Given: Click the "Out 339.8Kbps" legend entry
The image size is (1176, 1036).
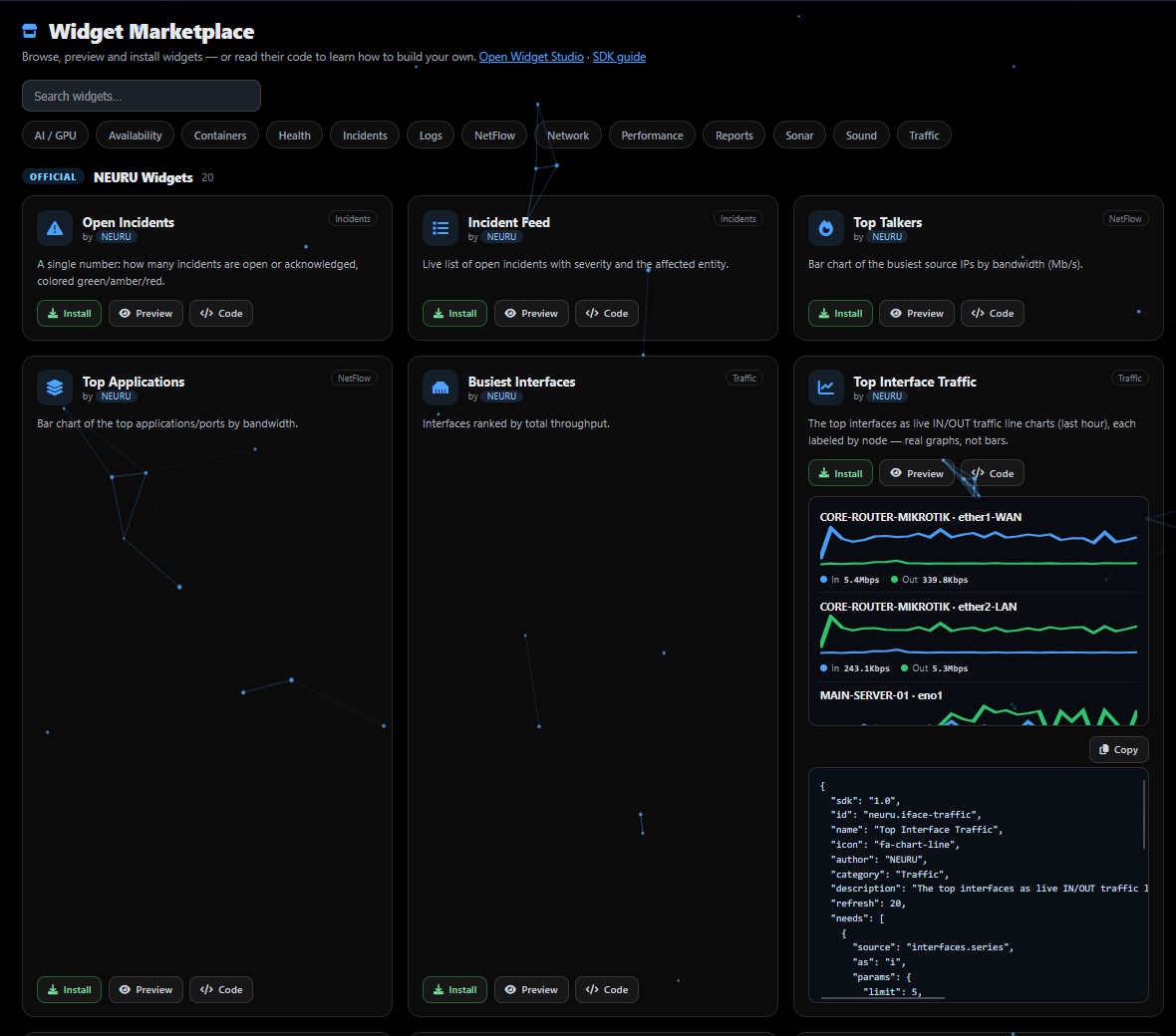Looking at the screenshot, I should tap(929, 580).
